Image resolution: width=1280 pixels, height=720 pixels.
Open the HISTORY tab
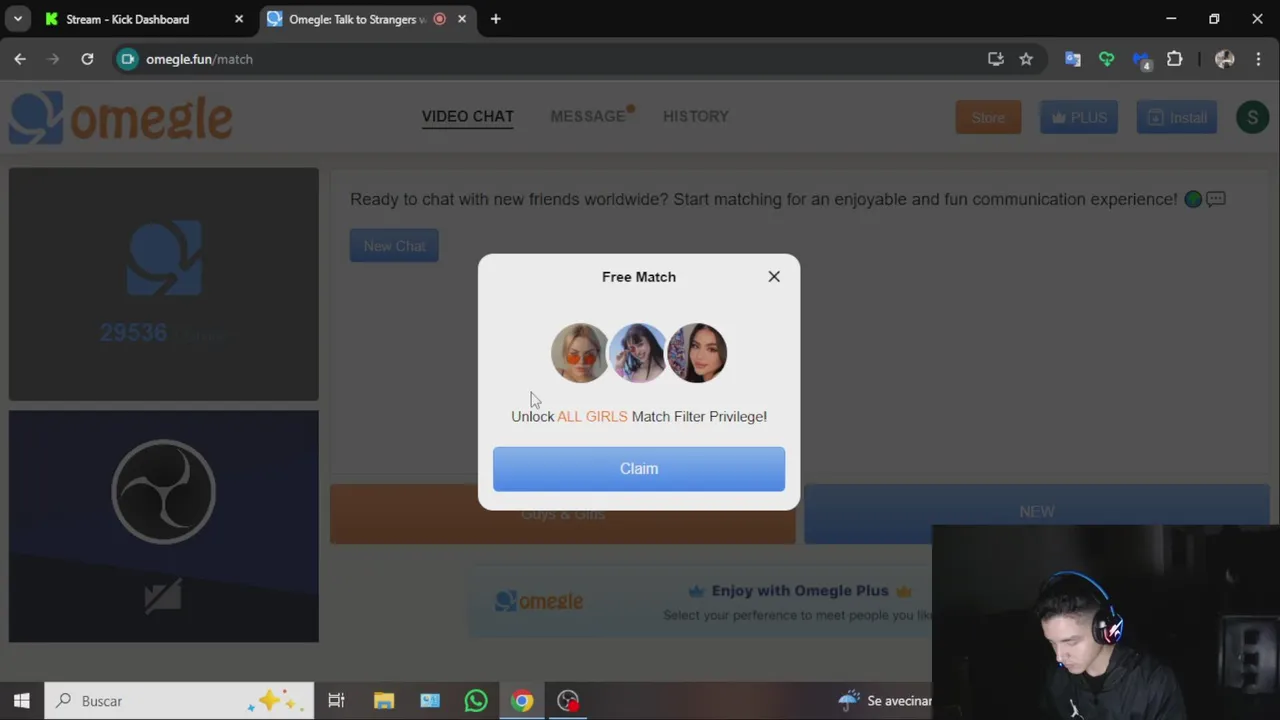click(696, 117)
